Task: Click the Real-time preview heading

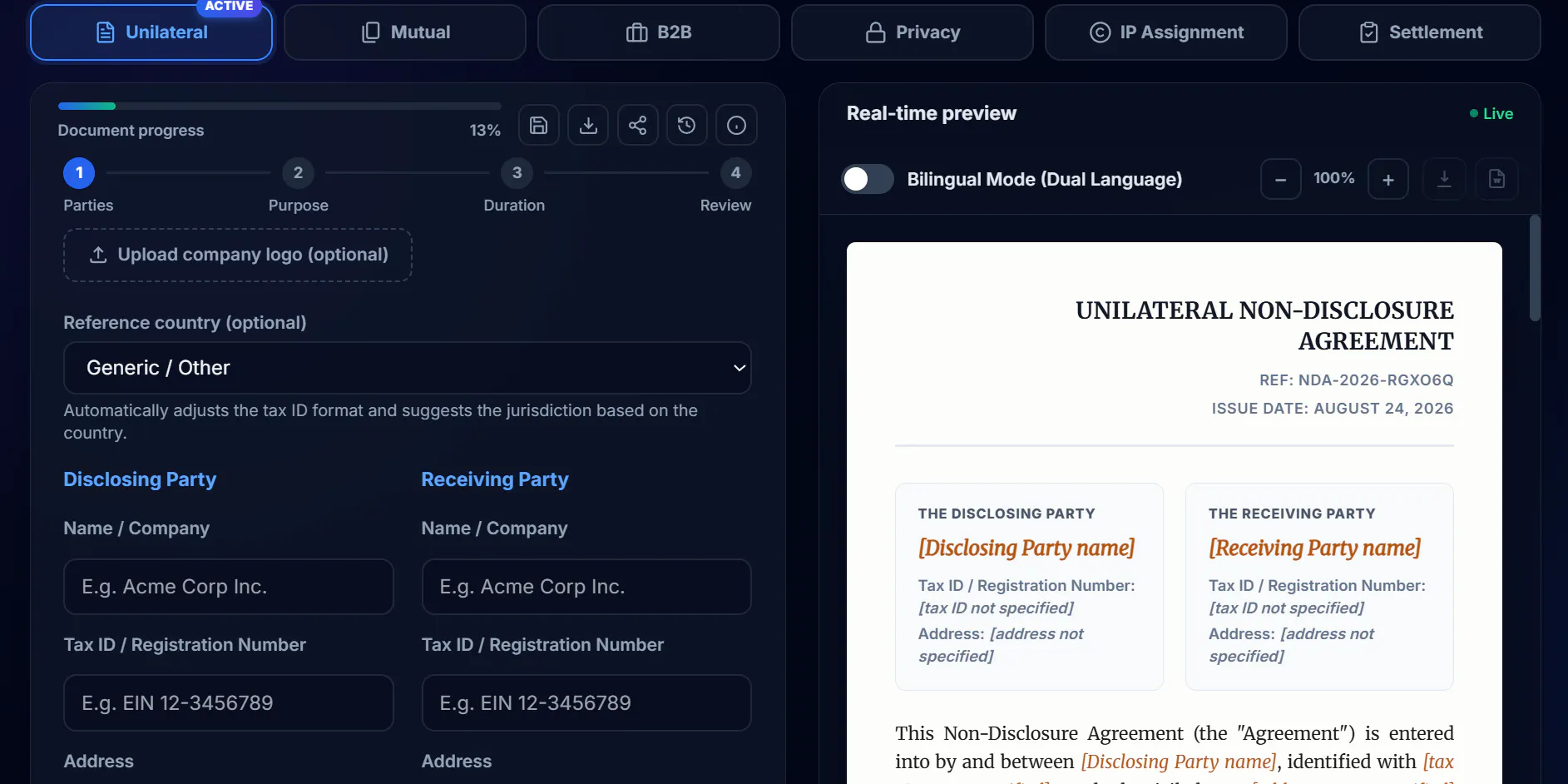Action: [x=932, y=113]
